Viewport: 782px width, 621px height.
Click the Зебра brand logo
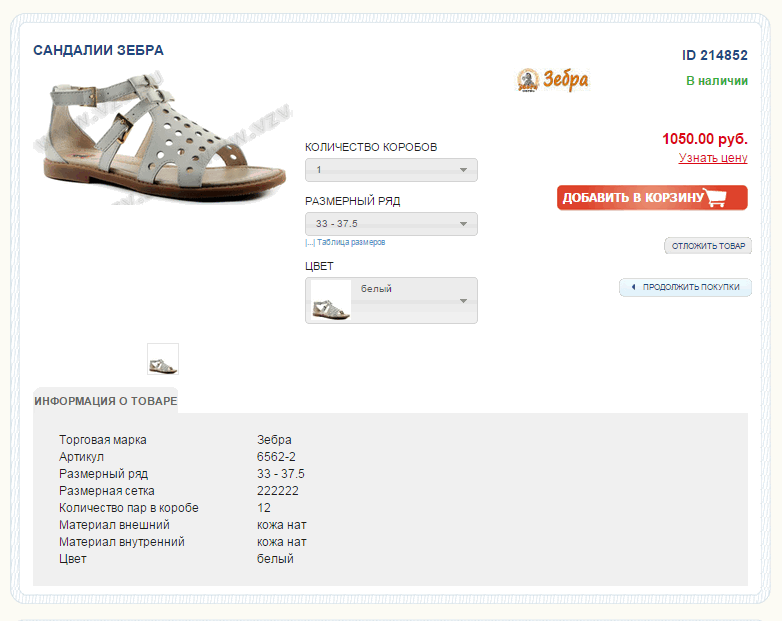[x=552, y=79]
